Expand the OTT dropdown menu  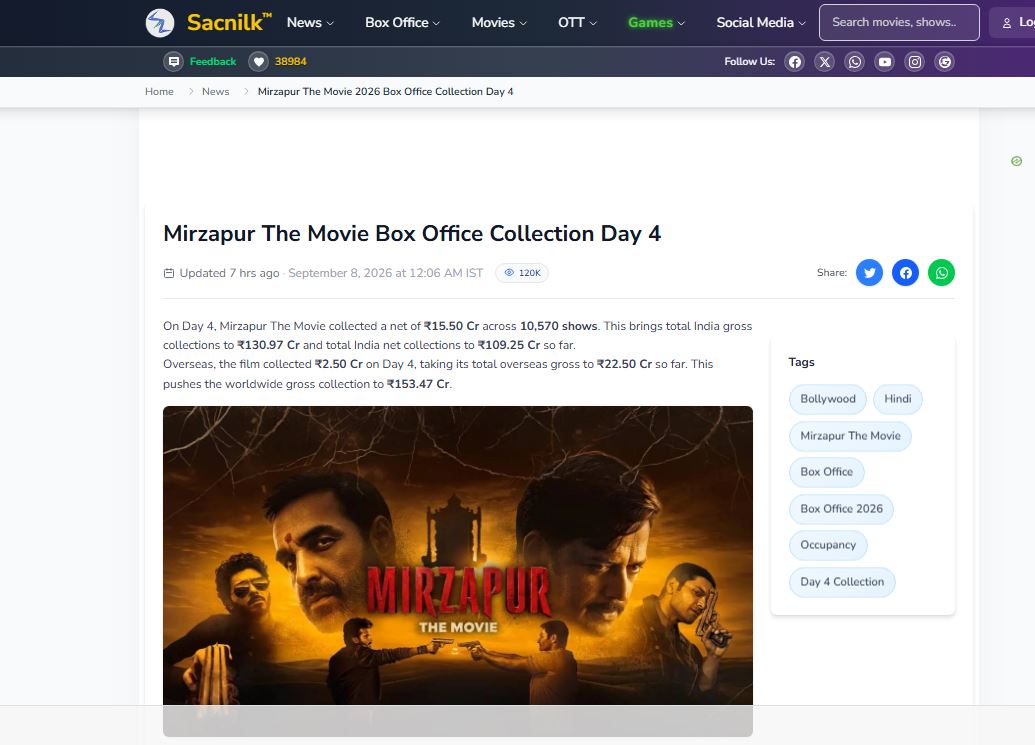tap(578, 22)
